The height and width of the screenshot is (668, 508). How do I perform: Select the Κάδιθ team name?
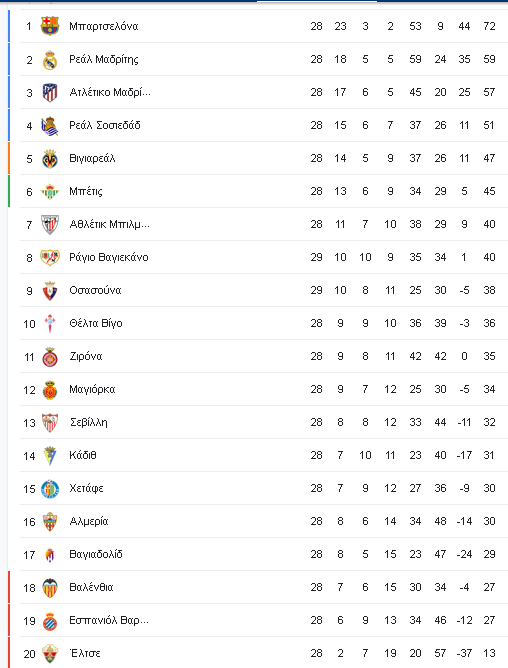[x=83, y=455]
